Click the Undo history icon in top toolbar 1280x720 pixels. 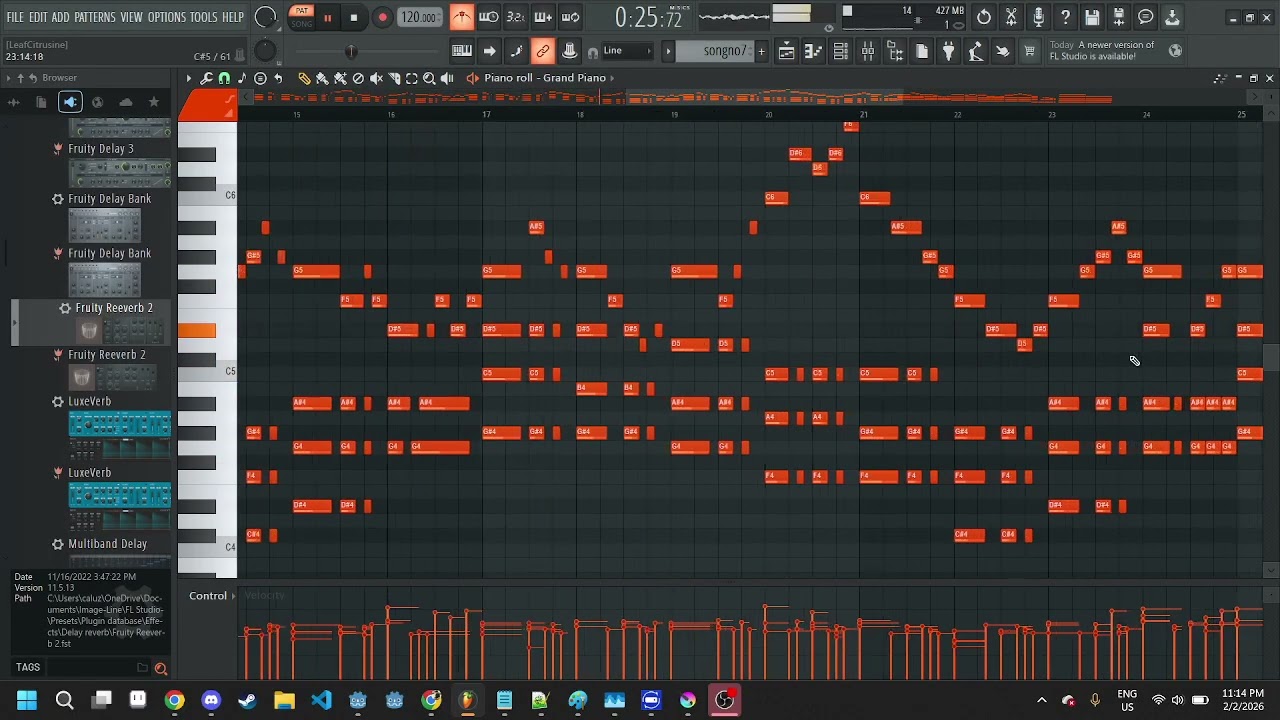984,17
